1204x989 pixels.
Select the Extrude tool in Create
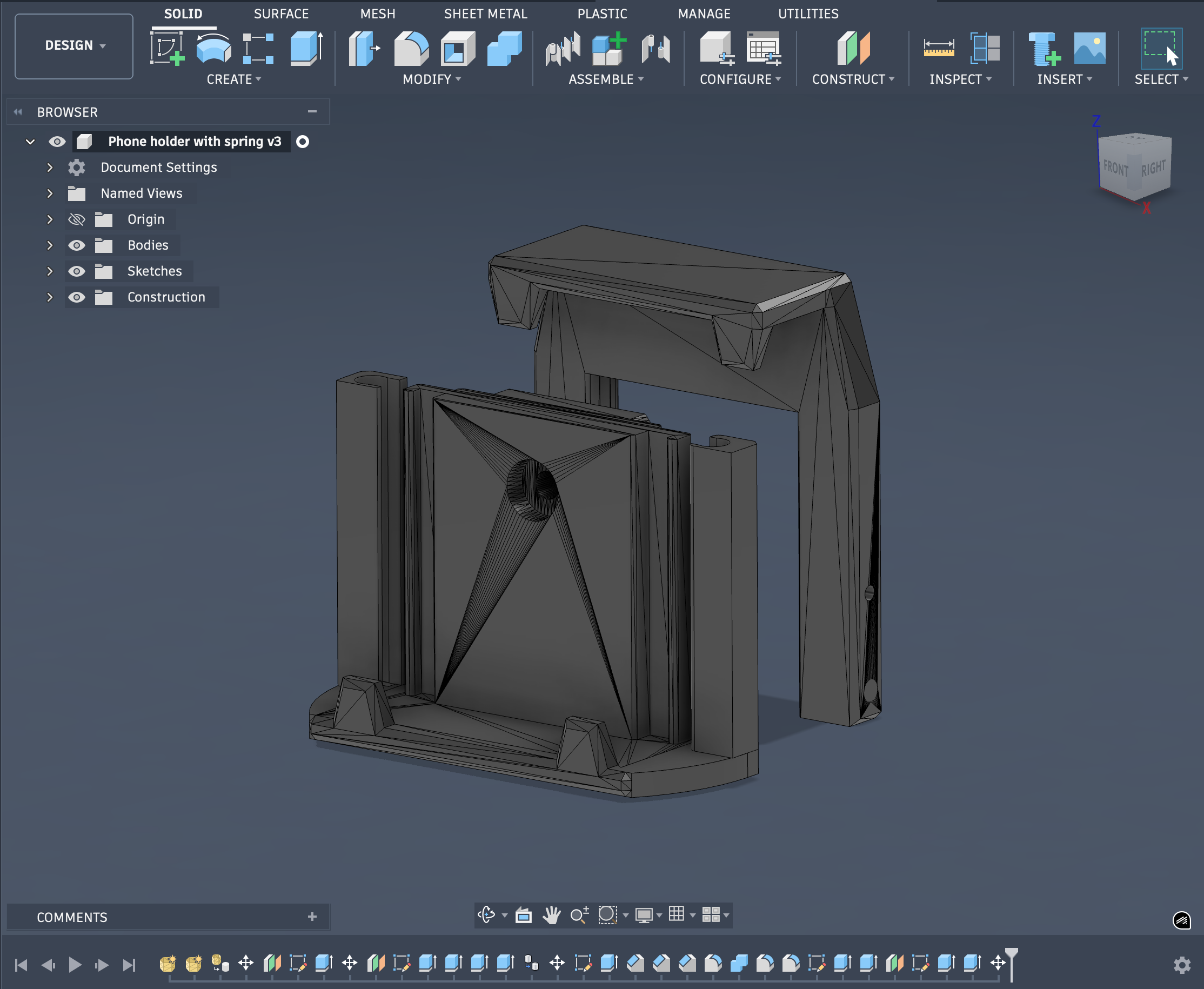(x=306, y=49)
